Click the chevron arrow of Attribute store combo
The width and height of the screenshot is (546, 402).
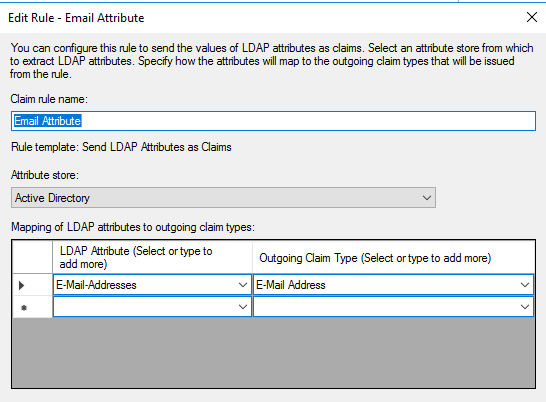coord(427,198)
